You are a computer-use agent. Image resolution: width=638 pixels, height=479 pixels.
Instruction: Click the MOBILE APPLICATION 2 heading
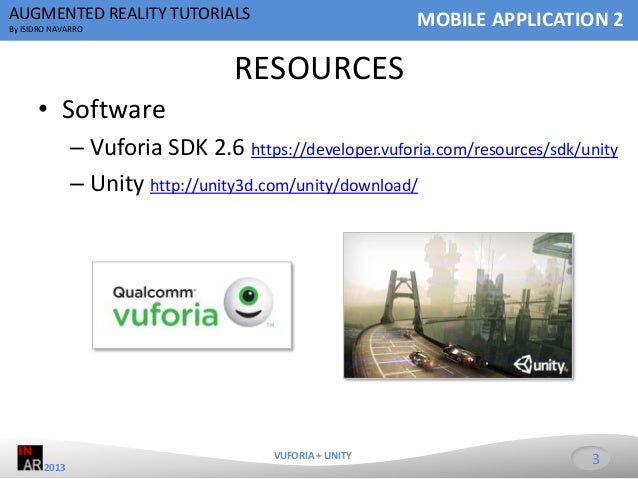pyautogui.click(x=520, y=20)
